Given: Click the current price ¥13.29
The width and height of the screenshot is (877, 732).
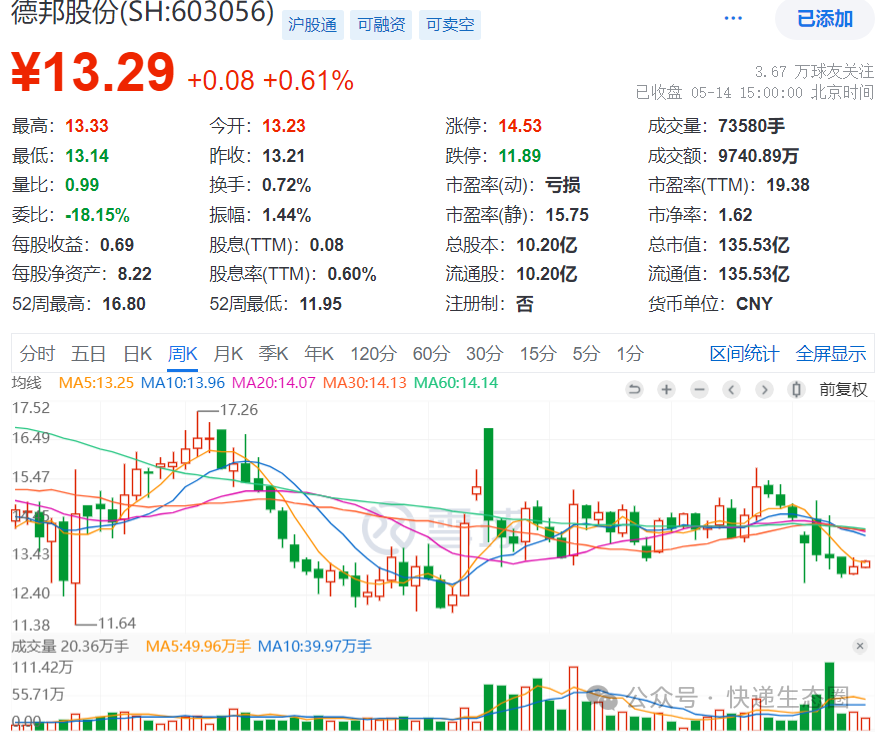Looking at the screenshot, I should [93, 72].
